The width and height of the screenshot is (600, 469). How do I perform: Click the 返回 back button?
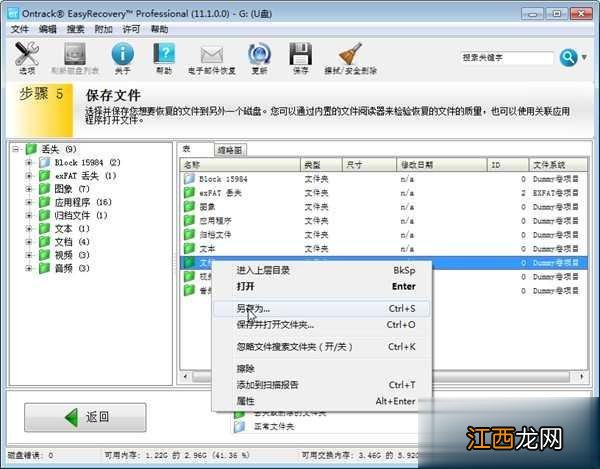(x=85, y=417)
